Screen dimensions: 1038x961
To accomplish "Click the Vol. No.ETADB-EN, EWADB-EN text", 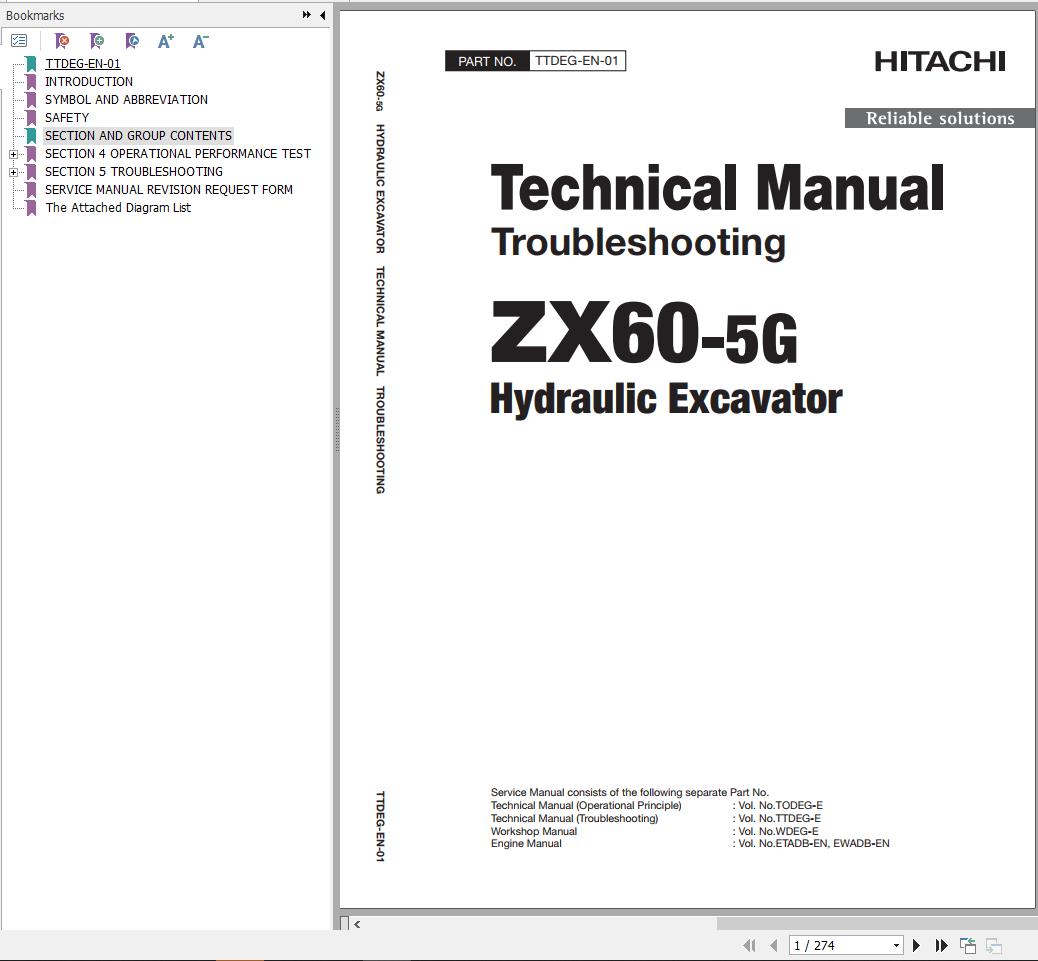I will pos(814,843).
